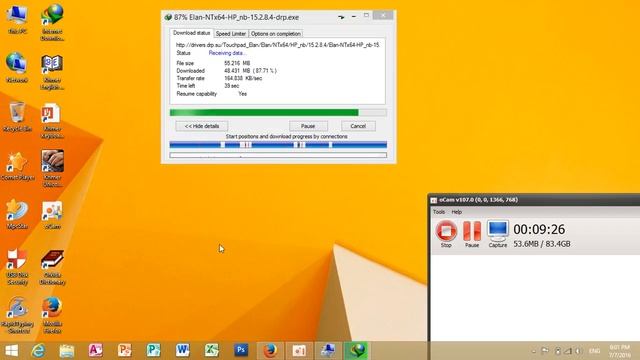Select the USB Disk Security desktop shortcut
This screenshot has height=360, width=640.
point(17,267)
